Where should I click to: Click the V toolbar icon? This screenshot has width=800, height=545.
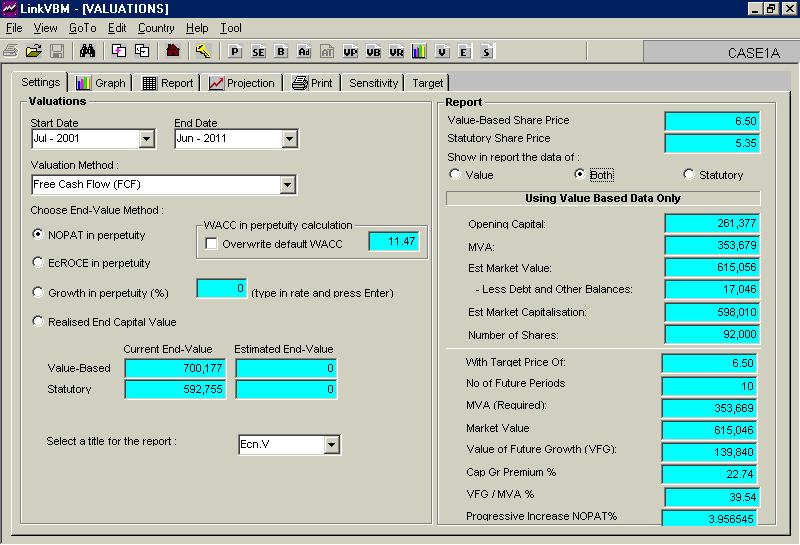coord(442,52)
